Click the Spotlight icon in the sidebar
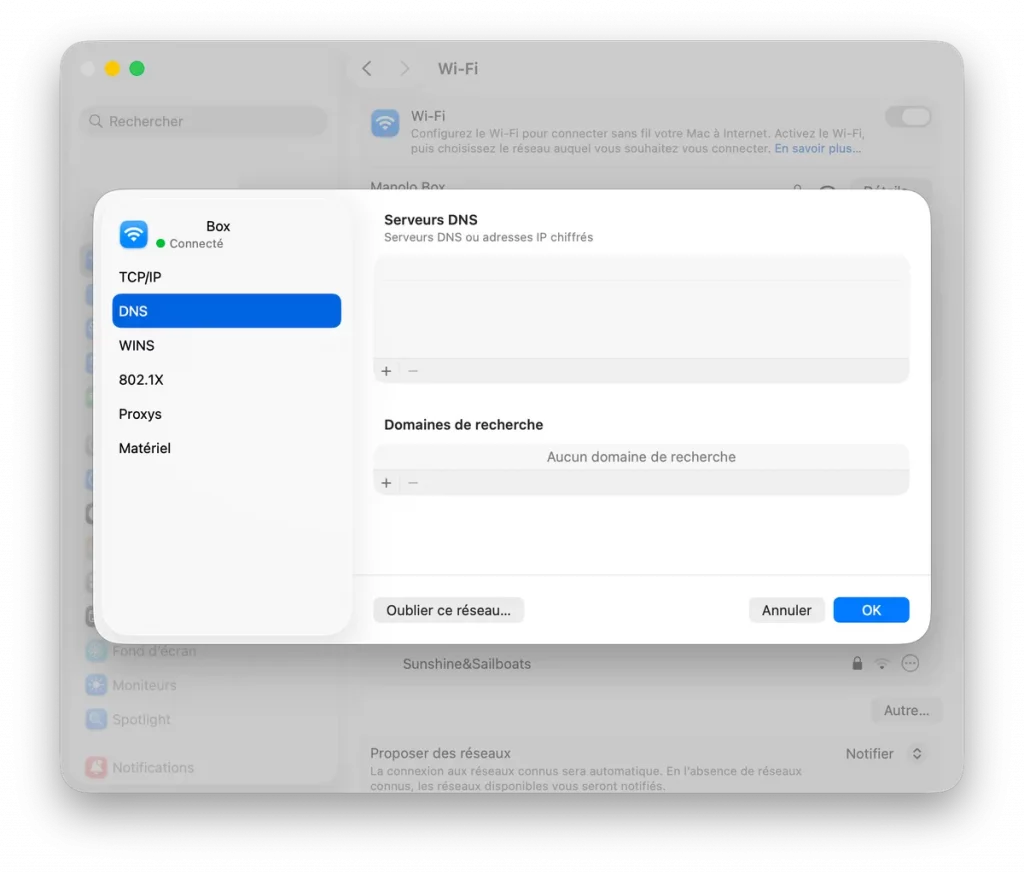1024x872 pixels. (94, 719)
